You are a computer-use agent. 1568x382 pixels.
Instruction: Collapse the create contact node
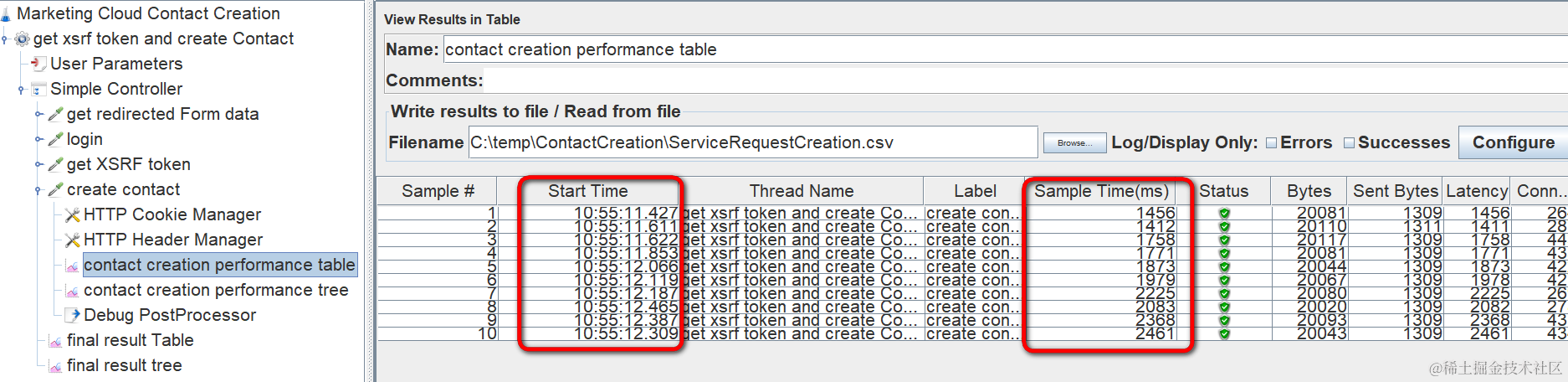(38, 189)
